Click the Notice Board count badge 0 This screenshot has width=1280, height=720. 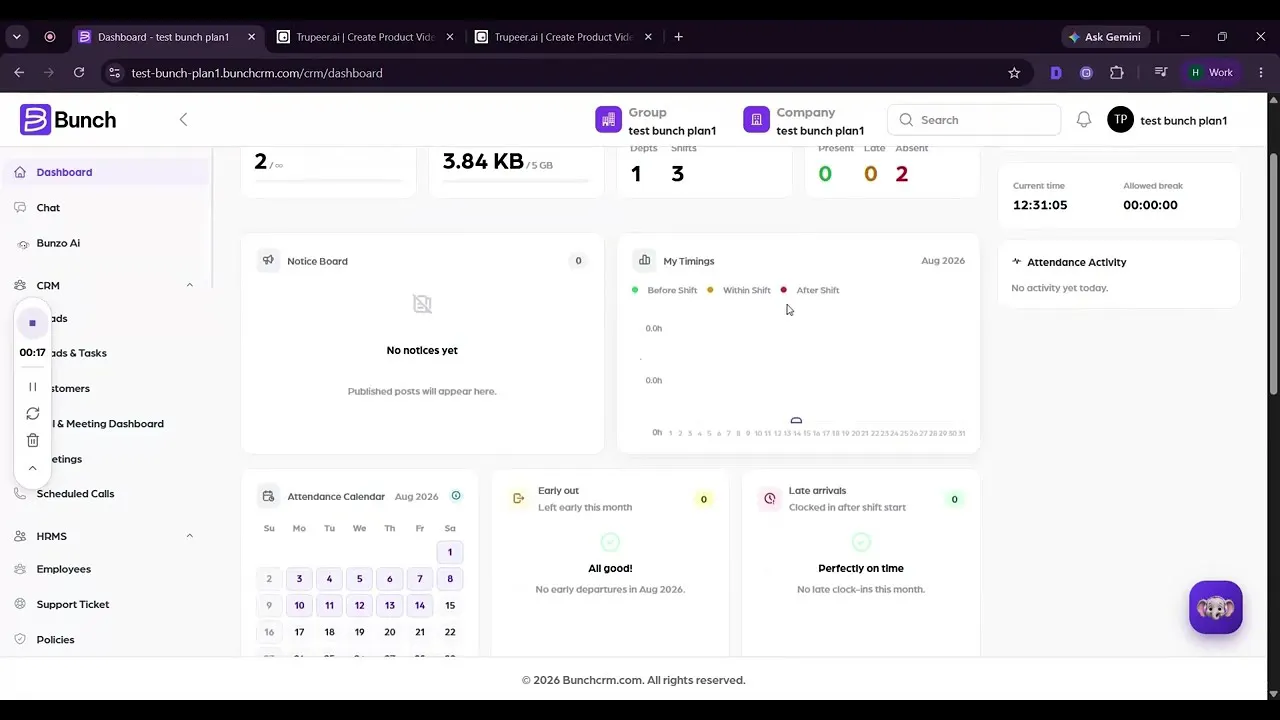click(x=578, y=261)
